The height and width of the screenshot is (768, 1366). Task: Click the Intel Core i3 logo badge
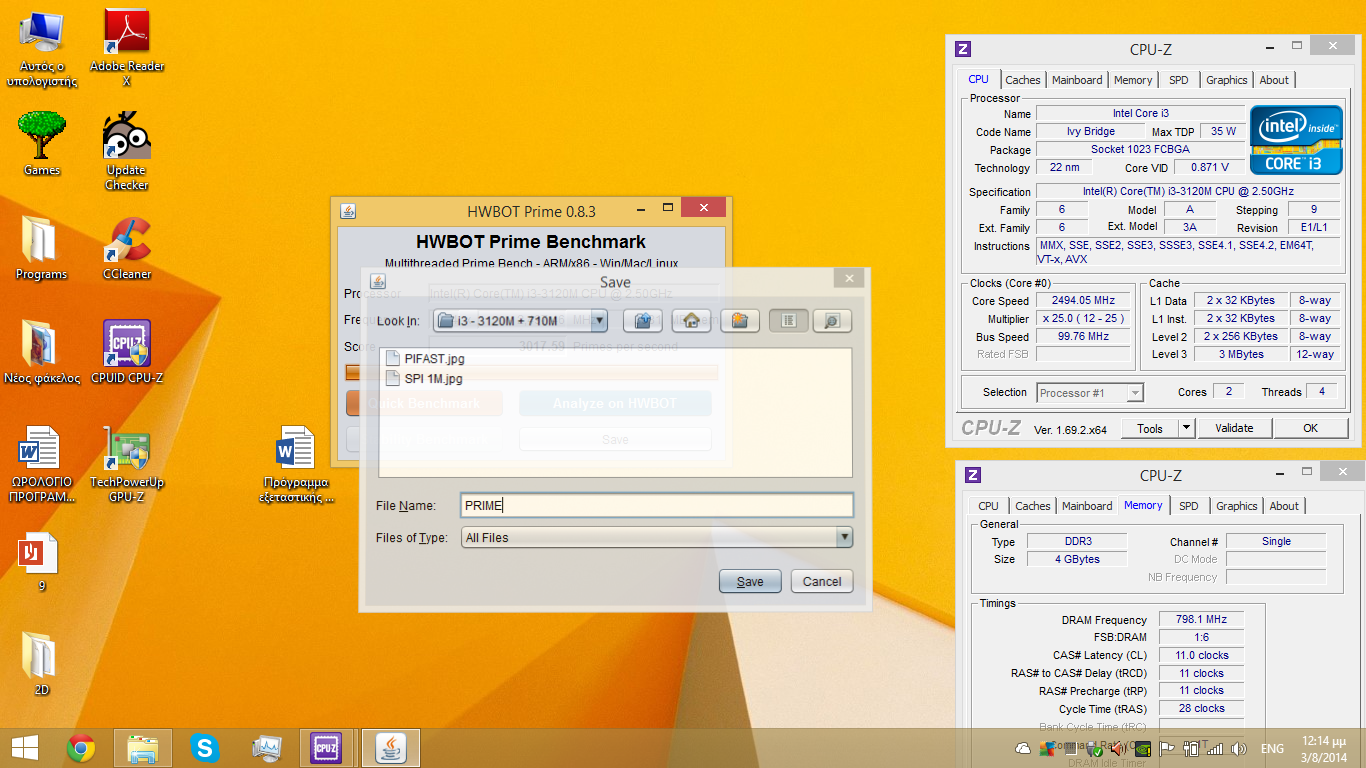[x=1296, y=139]
